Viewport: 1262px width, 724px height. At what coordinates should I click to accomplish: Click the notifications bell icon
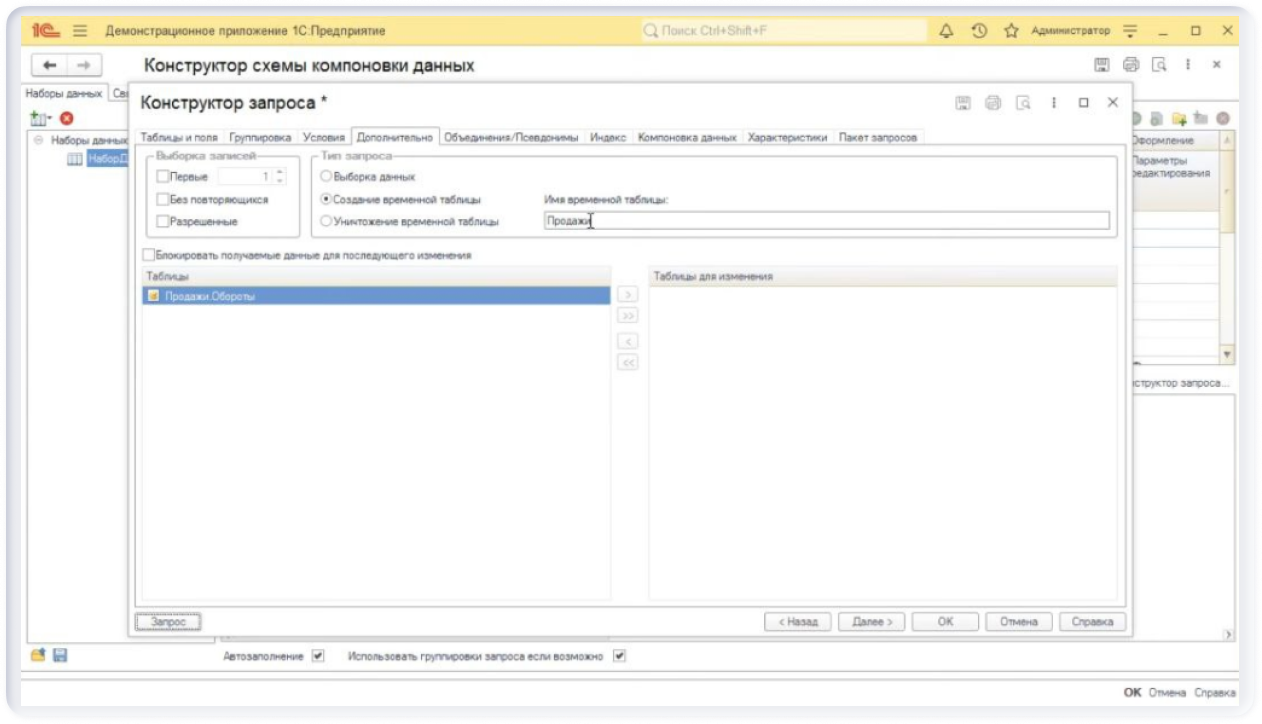tap(946, 31)
